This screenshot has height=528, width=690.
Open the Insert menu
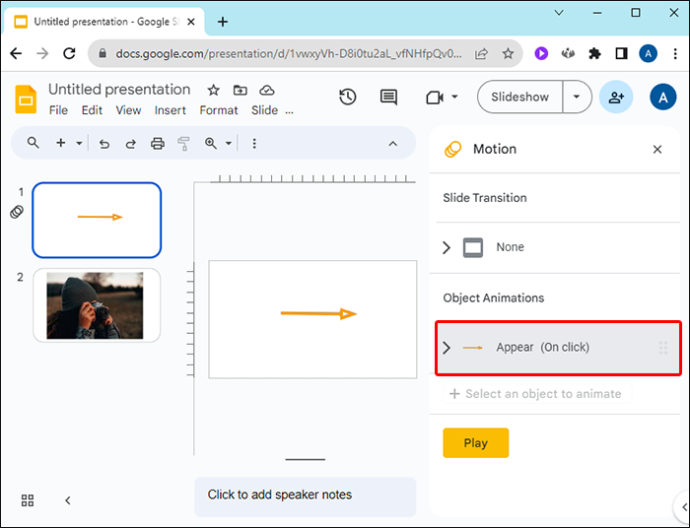pos(170,110)
